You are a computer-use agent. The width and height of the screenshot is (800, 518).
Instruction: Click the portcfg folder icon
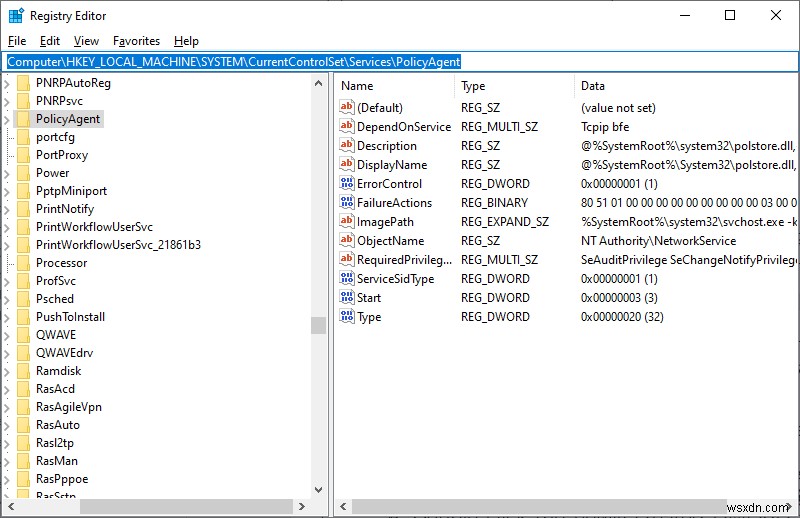point(23,137)
